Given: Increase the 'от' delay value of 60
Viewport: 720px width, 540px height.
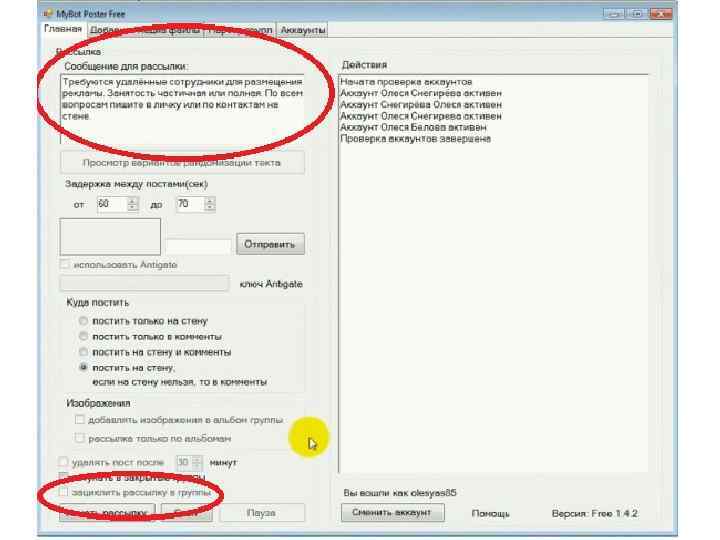Looking at the screenshot, I should click(132, 200).
